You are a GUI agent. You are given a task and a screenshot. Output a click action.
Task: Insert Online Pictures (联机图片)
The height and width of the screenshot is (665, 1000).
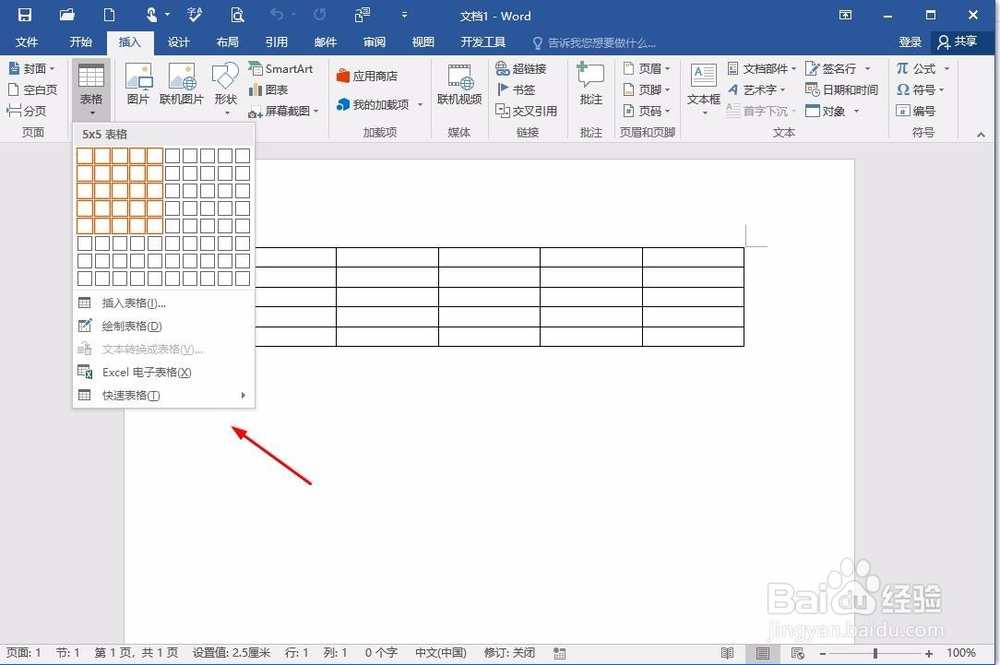(182, 84)
